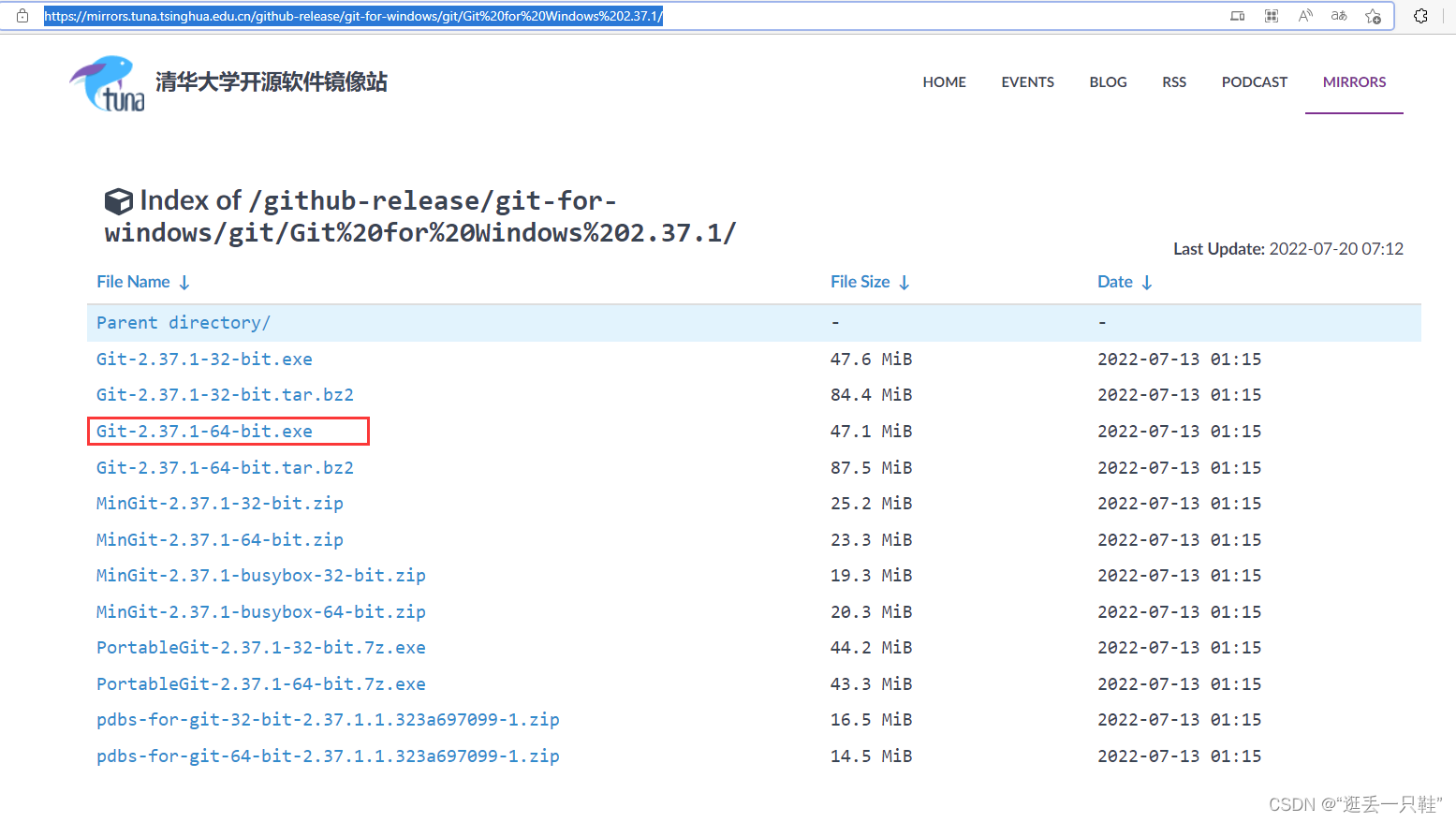Click the app/screen cast icon in address bar
Viewport: 1456px width, 822px height.
pos(1238,16)
